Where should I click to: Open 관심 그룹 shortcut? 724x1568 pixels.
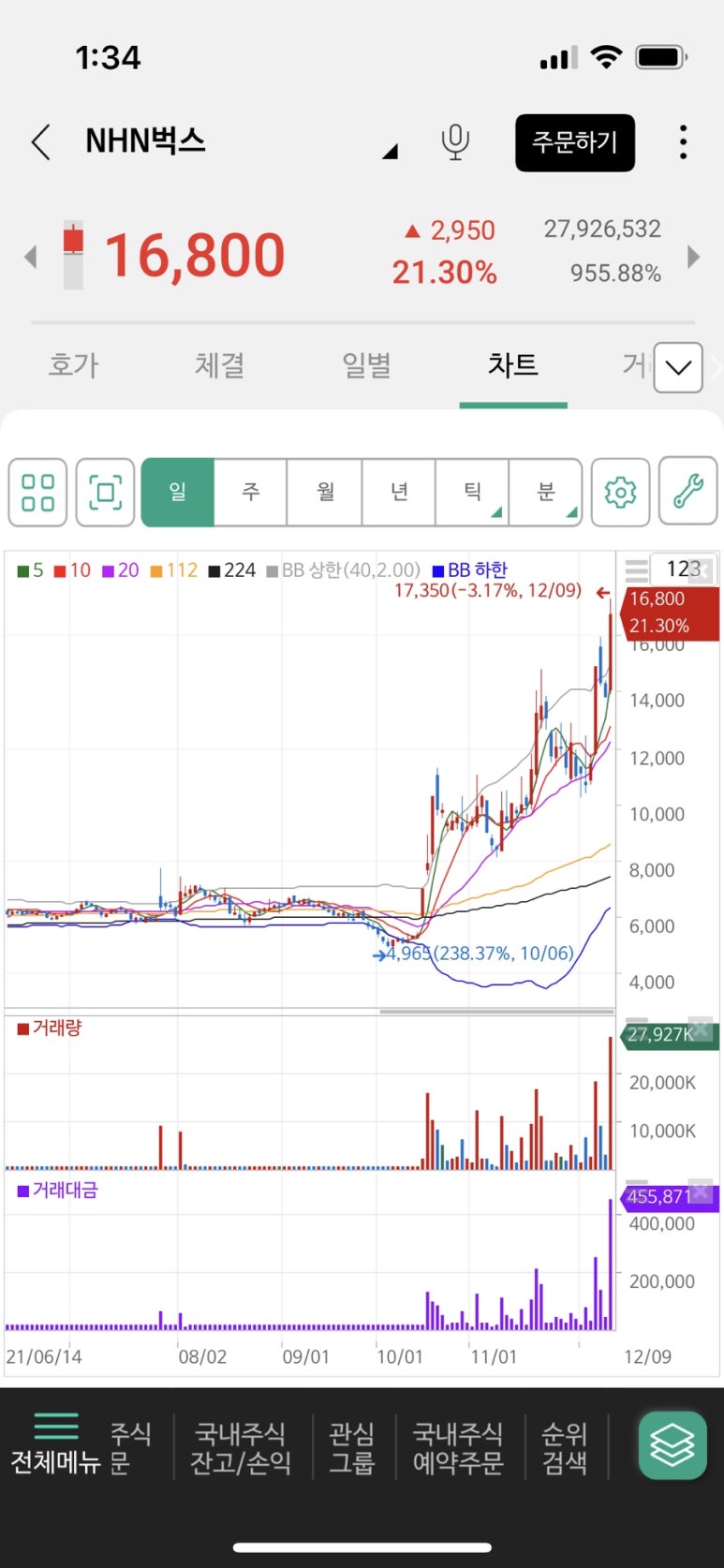click(352, 1448)
